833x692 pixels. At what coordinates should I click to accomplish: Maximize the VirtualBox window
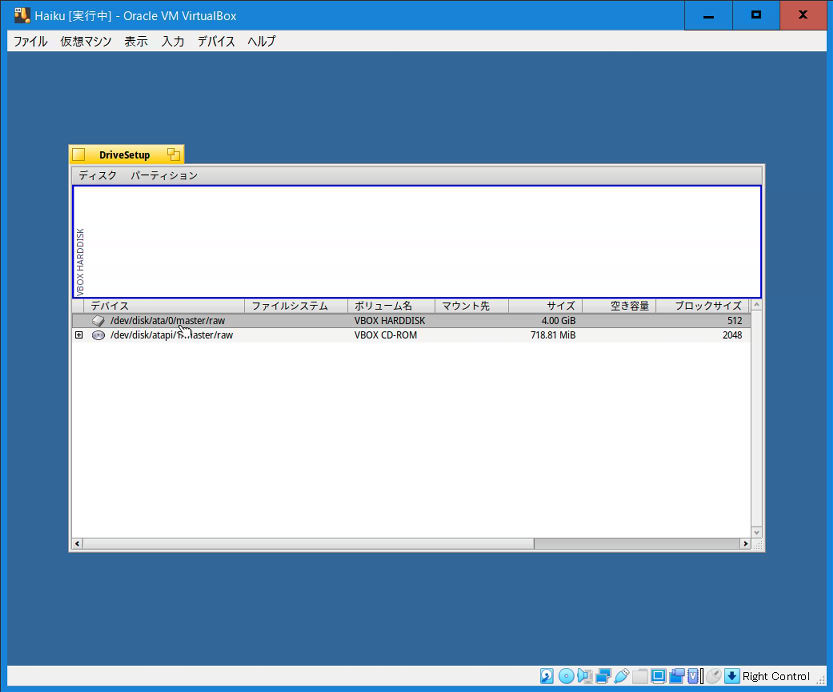point(756,15)
